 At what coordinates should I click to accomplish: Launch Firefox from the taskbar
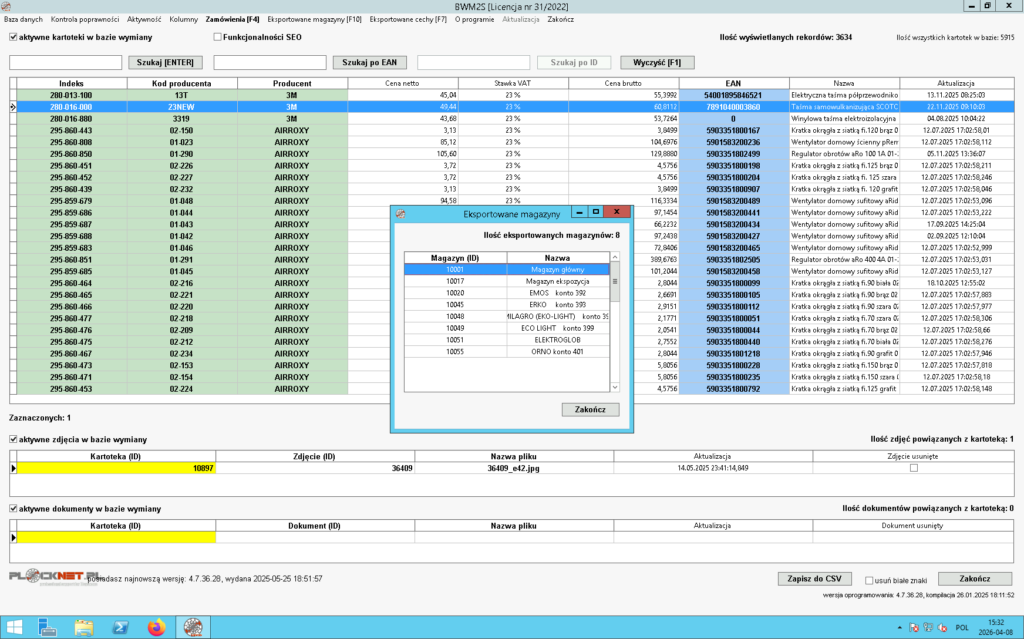pyautogui.click(x=155, y=627)
